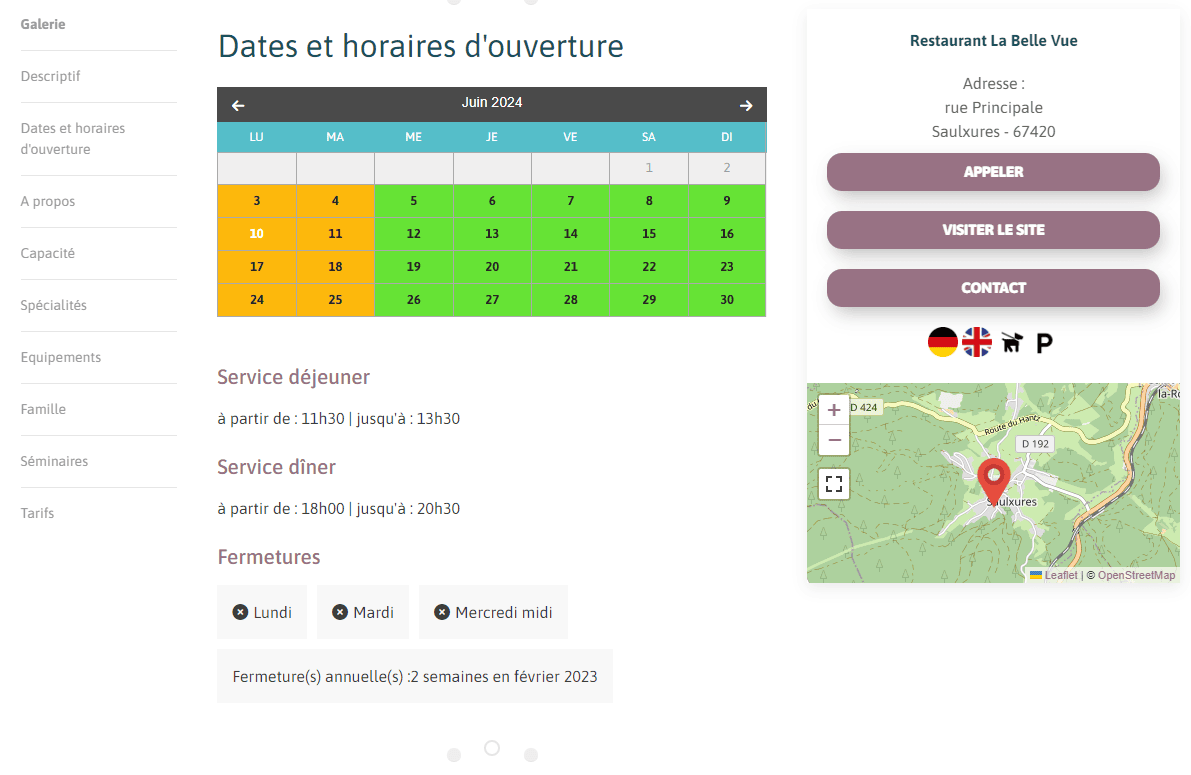Image resolution: width=1191 pixels, height=775 pixels.
Task: Jump to the Spécialités section
Action: [53, 305]
